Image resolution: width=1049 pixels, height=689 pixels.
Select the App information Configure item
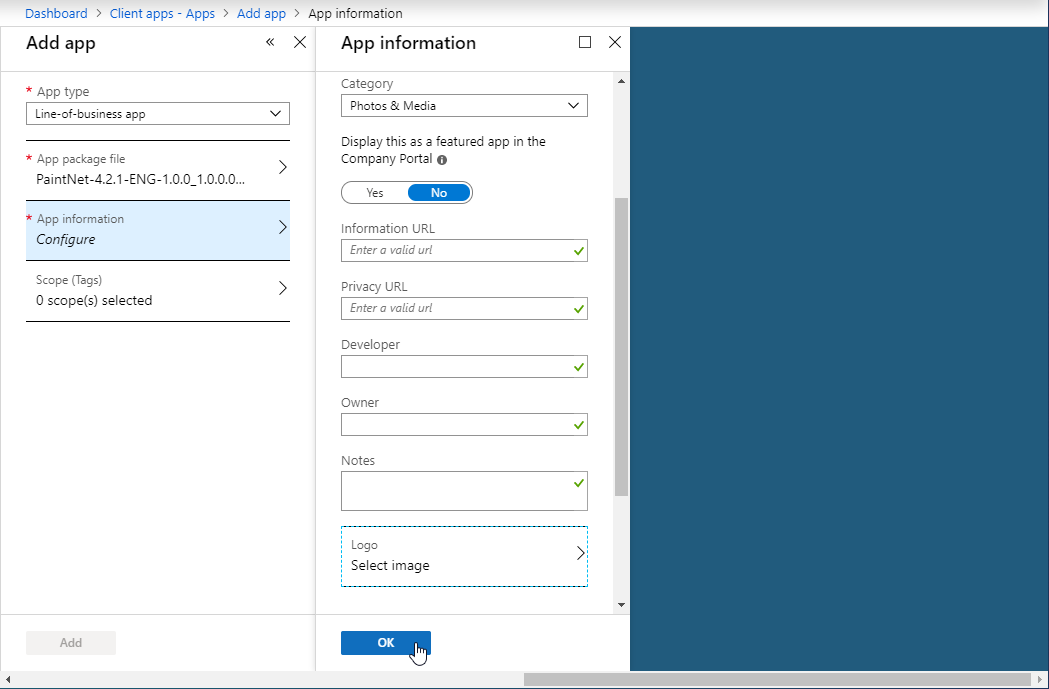158,230
